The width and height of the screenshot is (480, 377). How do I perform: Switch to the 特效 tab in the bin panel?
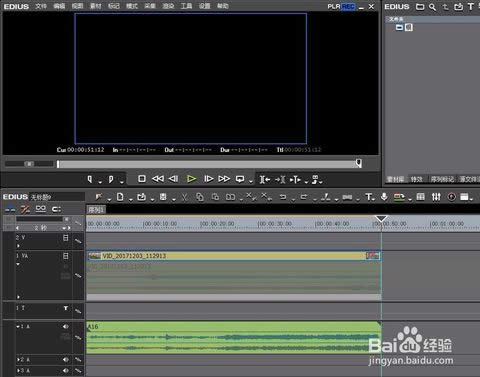(416, 179)
